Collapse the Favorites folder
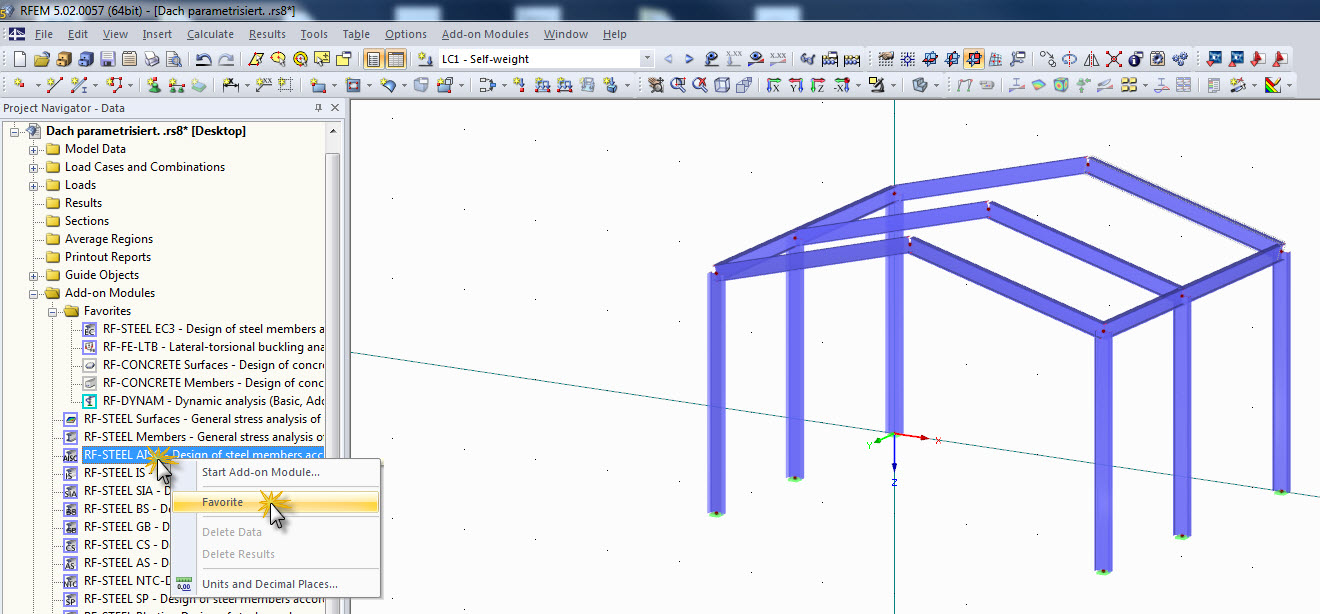The height and width of the screenshot is (614, 1320). [x=52, y=311]
